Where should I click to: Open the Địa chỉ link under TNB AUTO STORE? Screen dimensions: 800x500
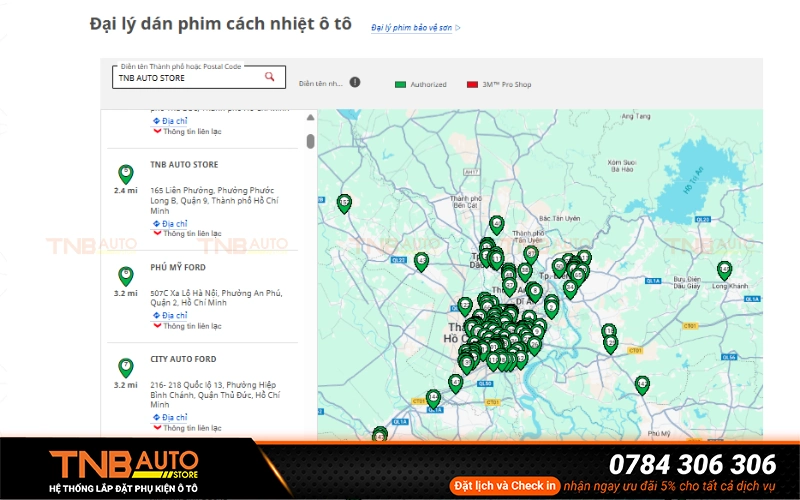coord(174,224)
